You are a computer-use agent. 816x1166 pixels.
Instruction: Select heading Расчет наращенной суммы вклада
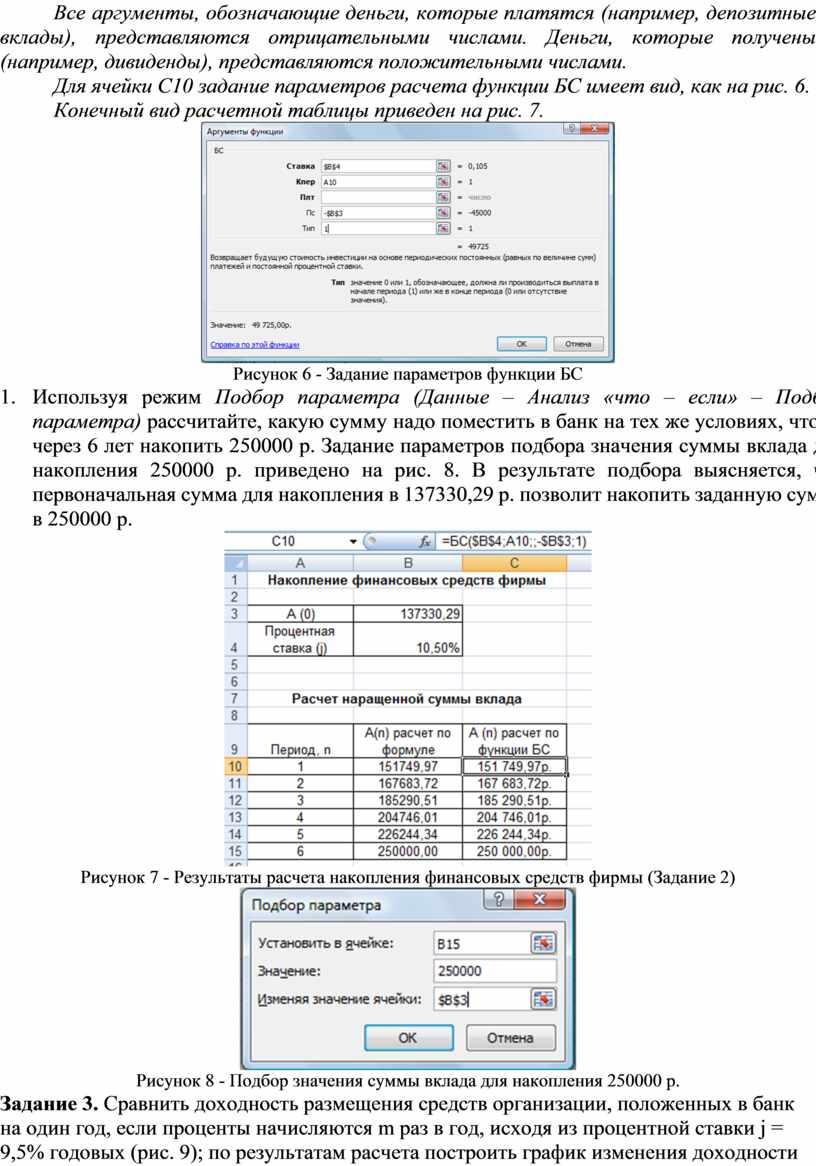[x=406, y=699]
